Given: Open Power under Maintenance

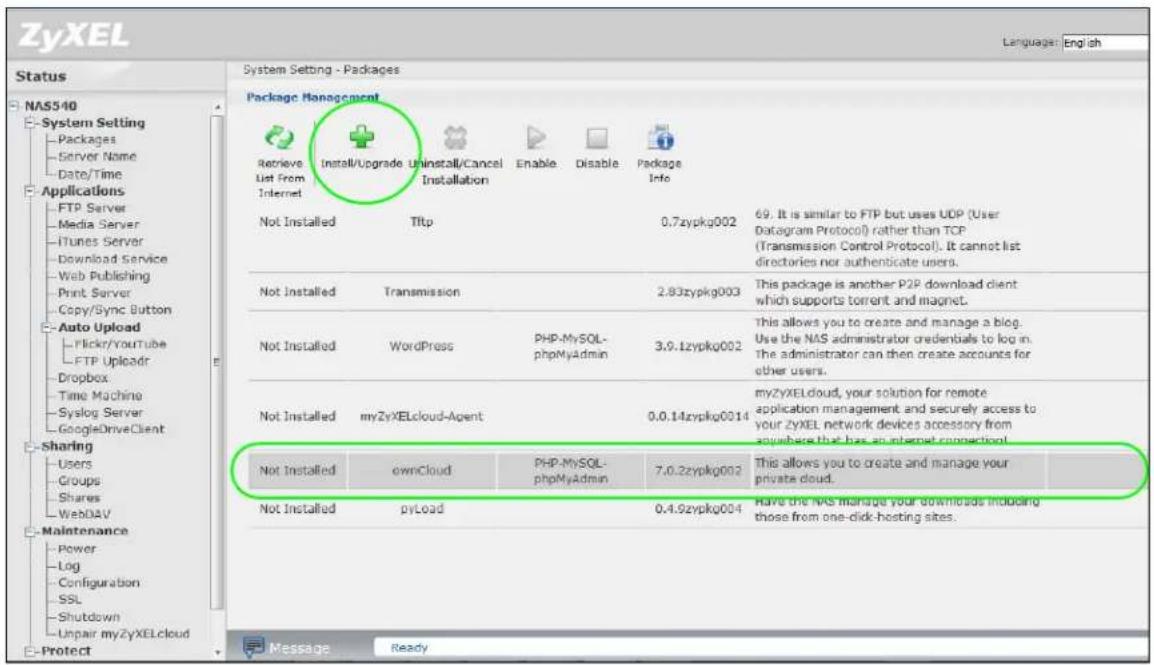Looking at the screenshot, I should [77, 550].
